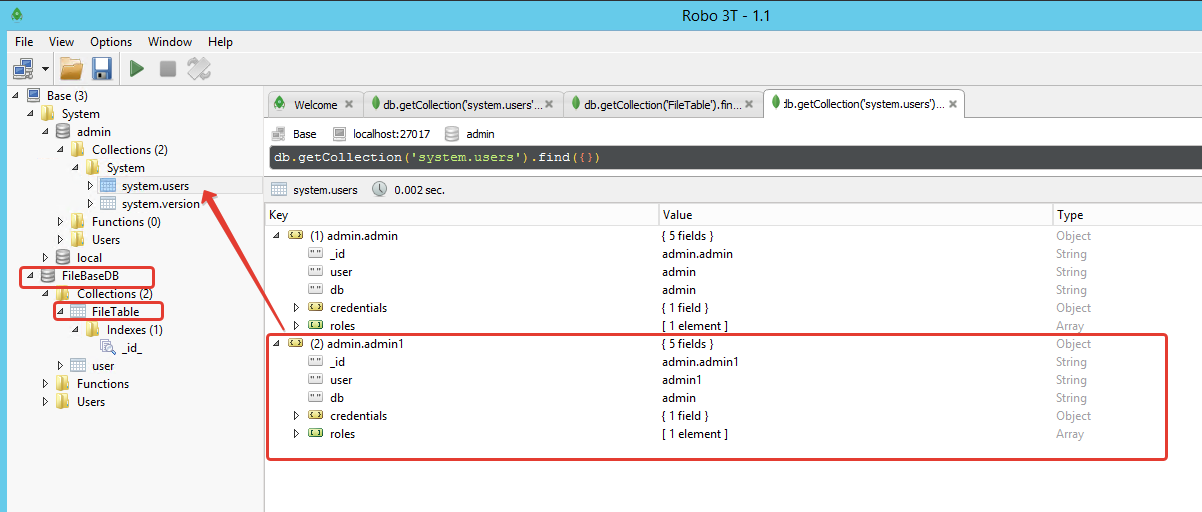Open the View menu
The image size is (1202, 512).
[x=62, y=42]
